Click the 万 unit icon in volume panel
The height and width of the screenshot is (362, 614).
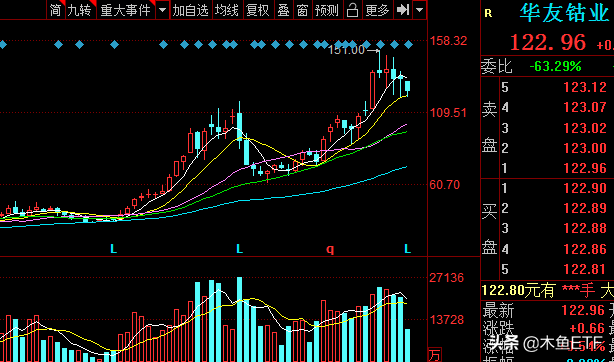coord(434,355)
